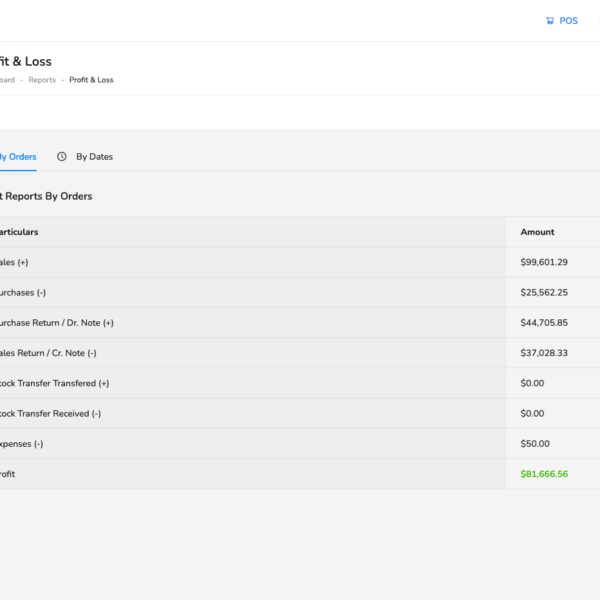Select the $44,705.85 amount
The height and width of the screenshot is (600, 600).
click(x=544, y=323)
